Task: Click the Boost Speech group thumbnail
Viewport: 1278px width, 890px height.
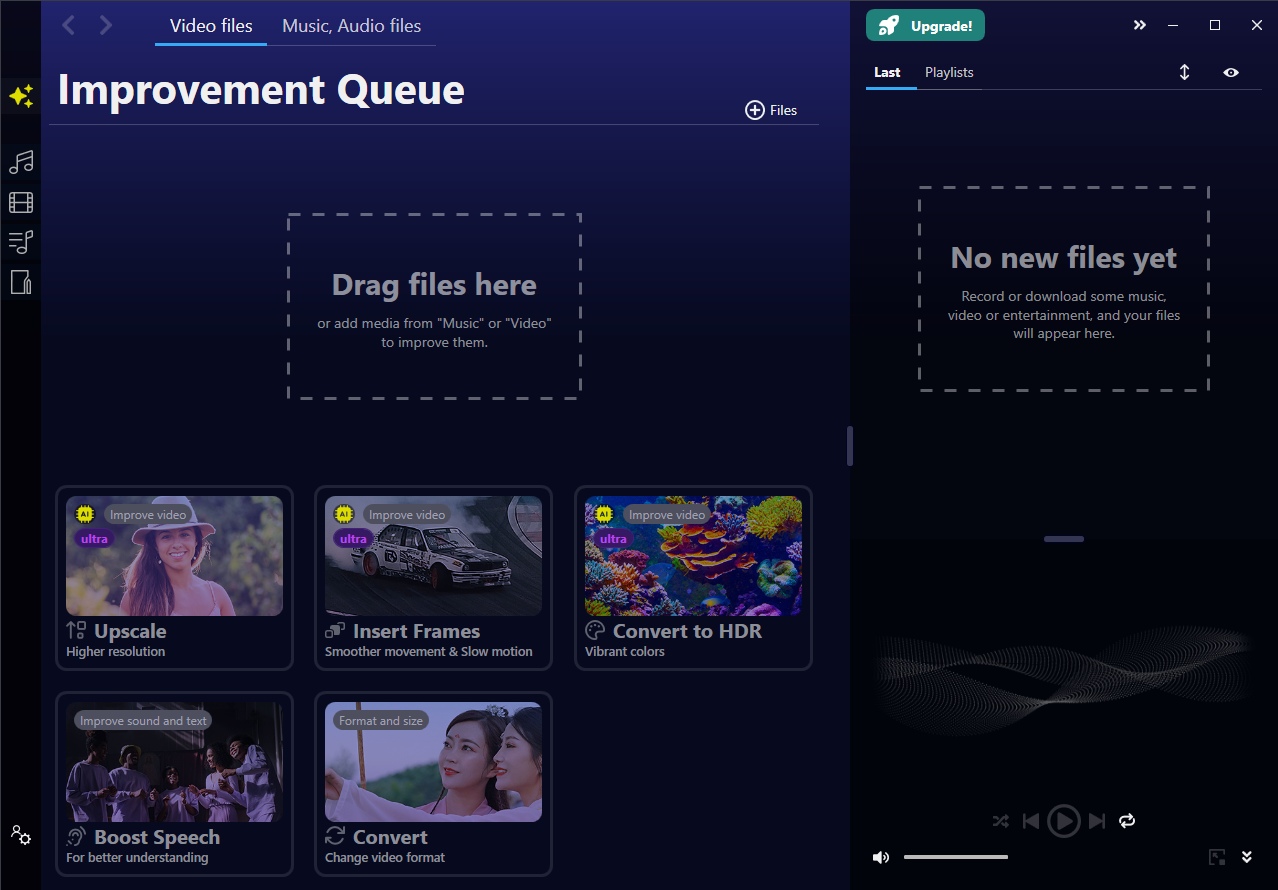Action: [x=174, y=762]
